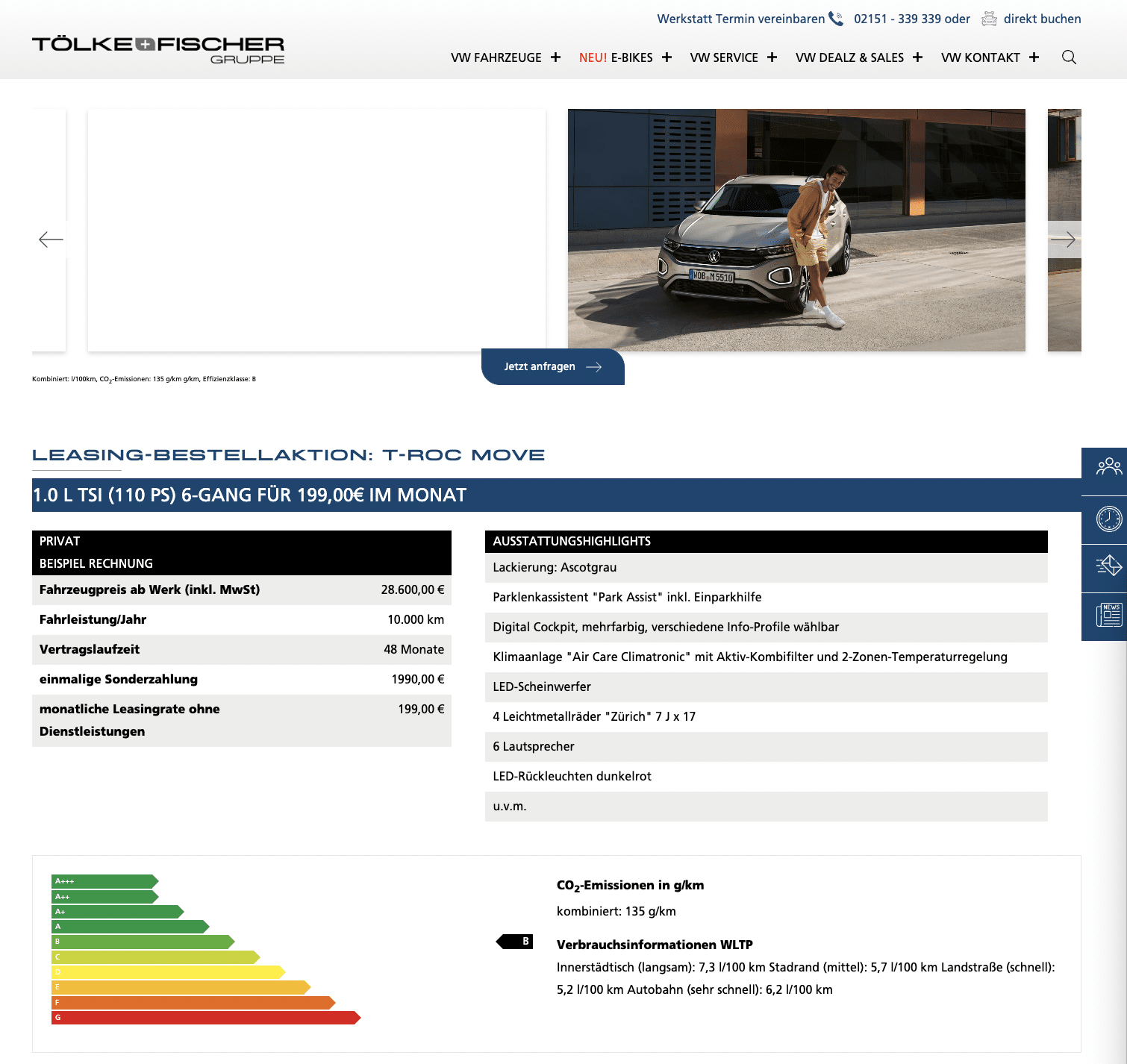The image size is (1127, 1064).
Task: Expand the VW Service plus sign
Action: coord(772,57)
